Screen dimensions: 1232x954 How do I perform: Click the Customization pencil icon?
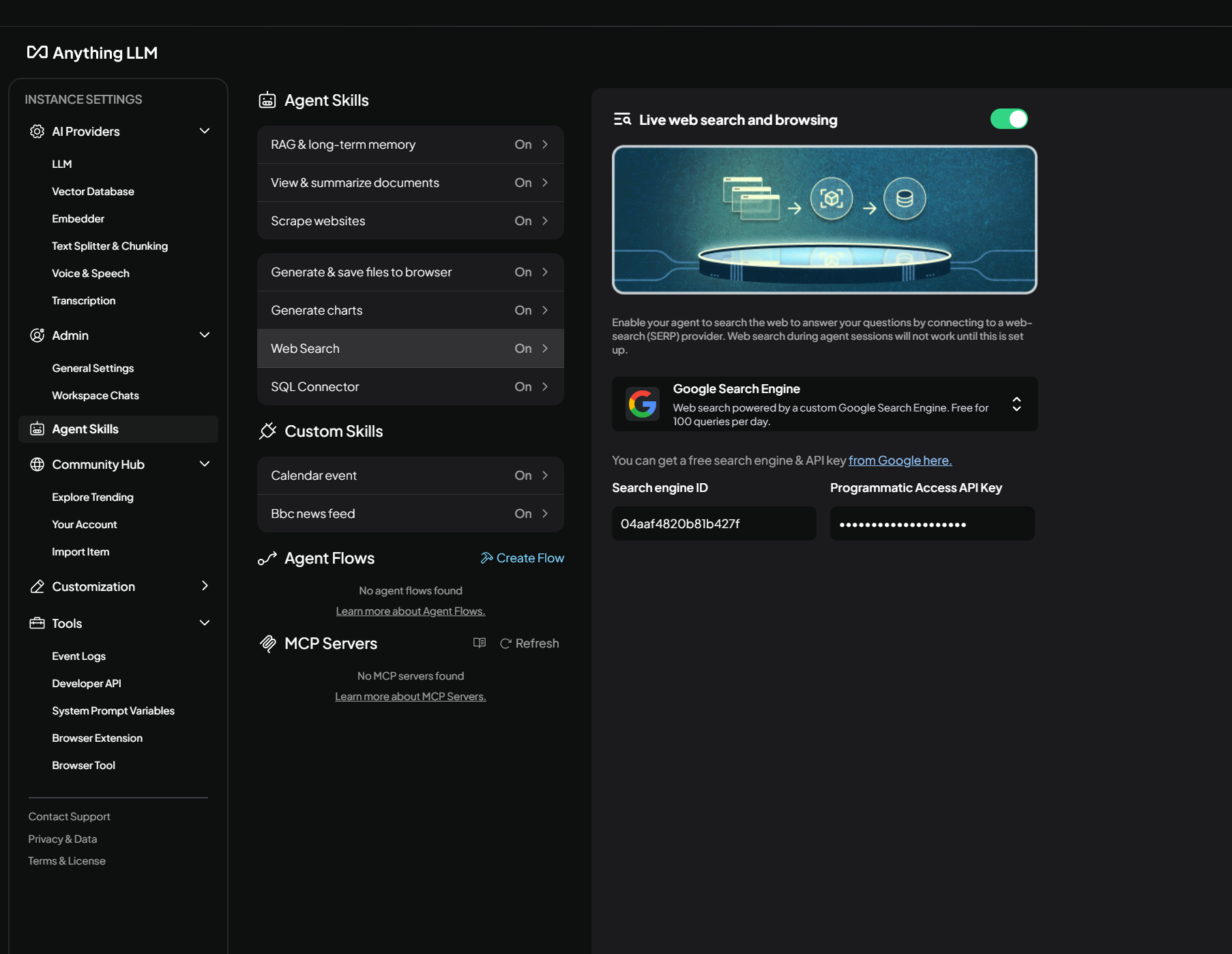(x=37, y=587)
